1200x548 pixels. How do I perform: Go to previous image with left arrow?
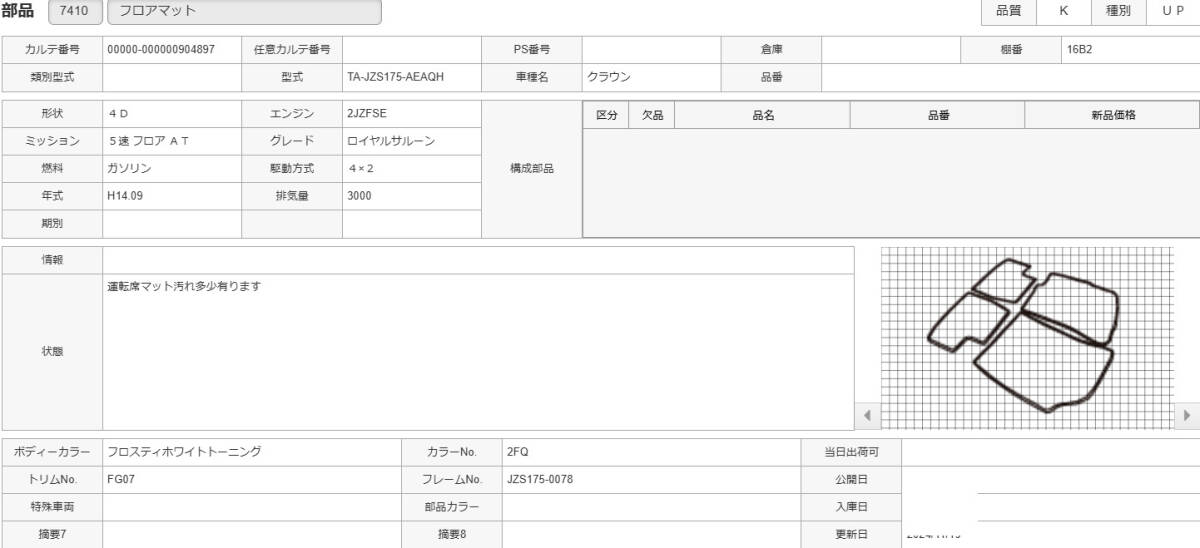point(867,414)
